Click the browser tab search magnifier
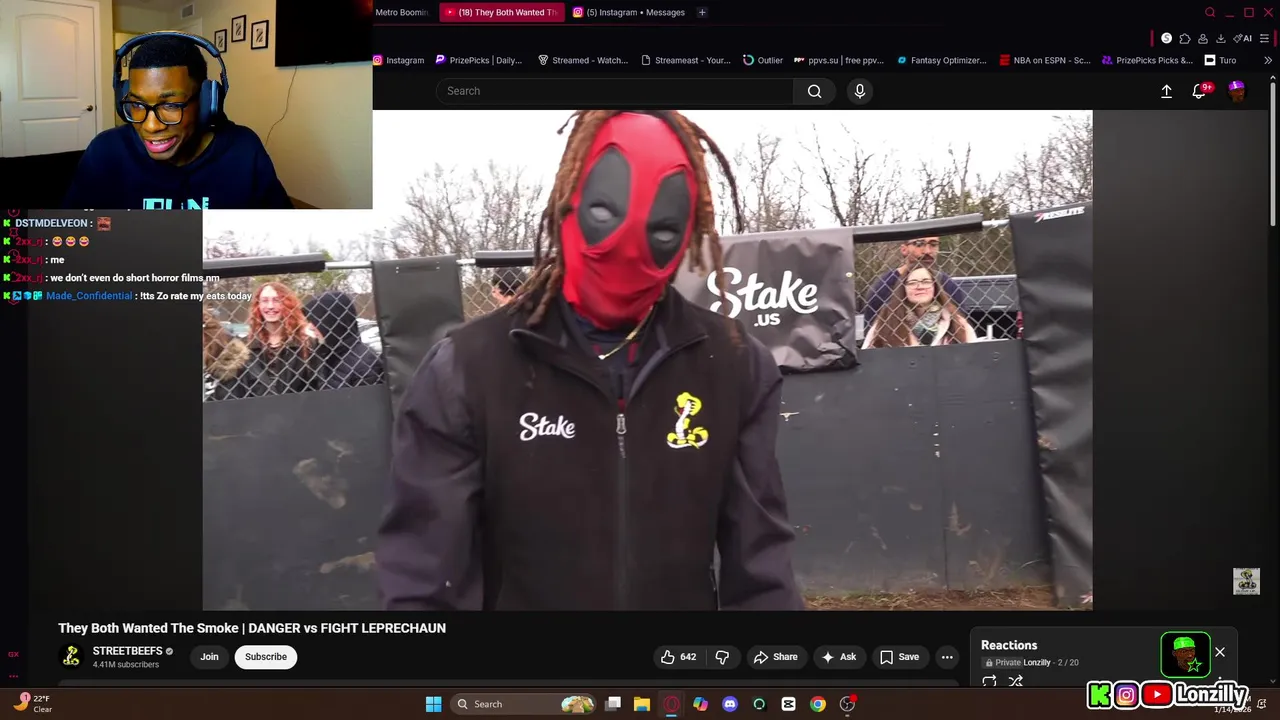This screenshot has height=720, width=1280. (1210, 12)
